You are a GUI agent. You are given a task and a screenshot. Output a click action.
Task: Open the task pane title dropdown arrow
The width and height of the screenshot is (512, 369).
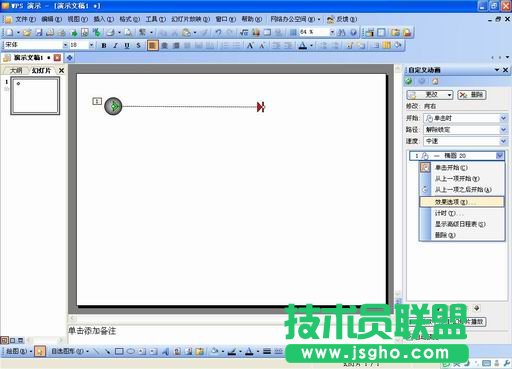click(x=497, y=70)
